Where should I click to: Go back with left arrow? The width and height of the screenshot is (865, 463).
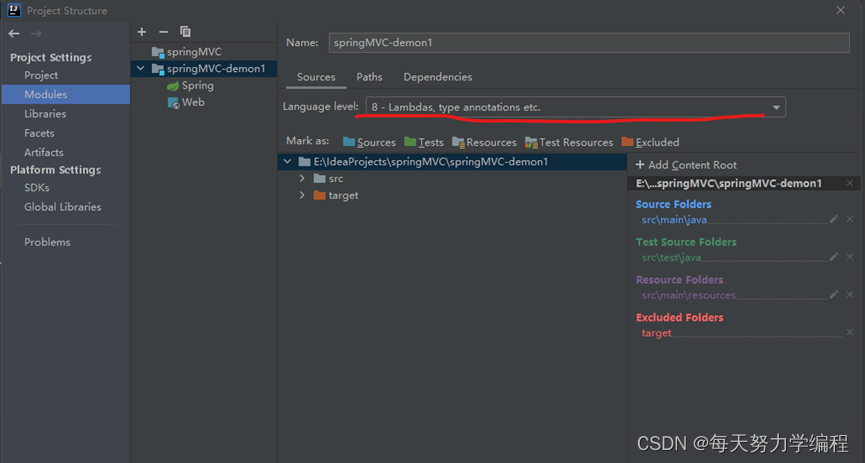click(14, 34)
